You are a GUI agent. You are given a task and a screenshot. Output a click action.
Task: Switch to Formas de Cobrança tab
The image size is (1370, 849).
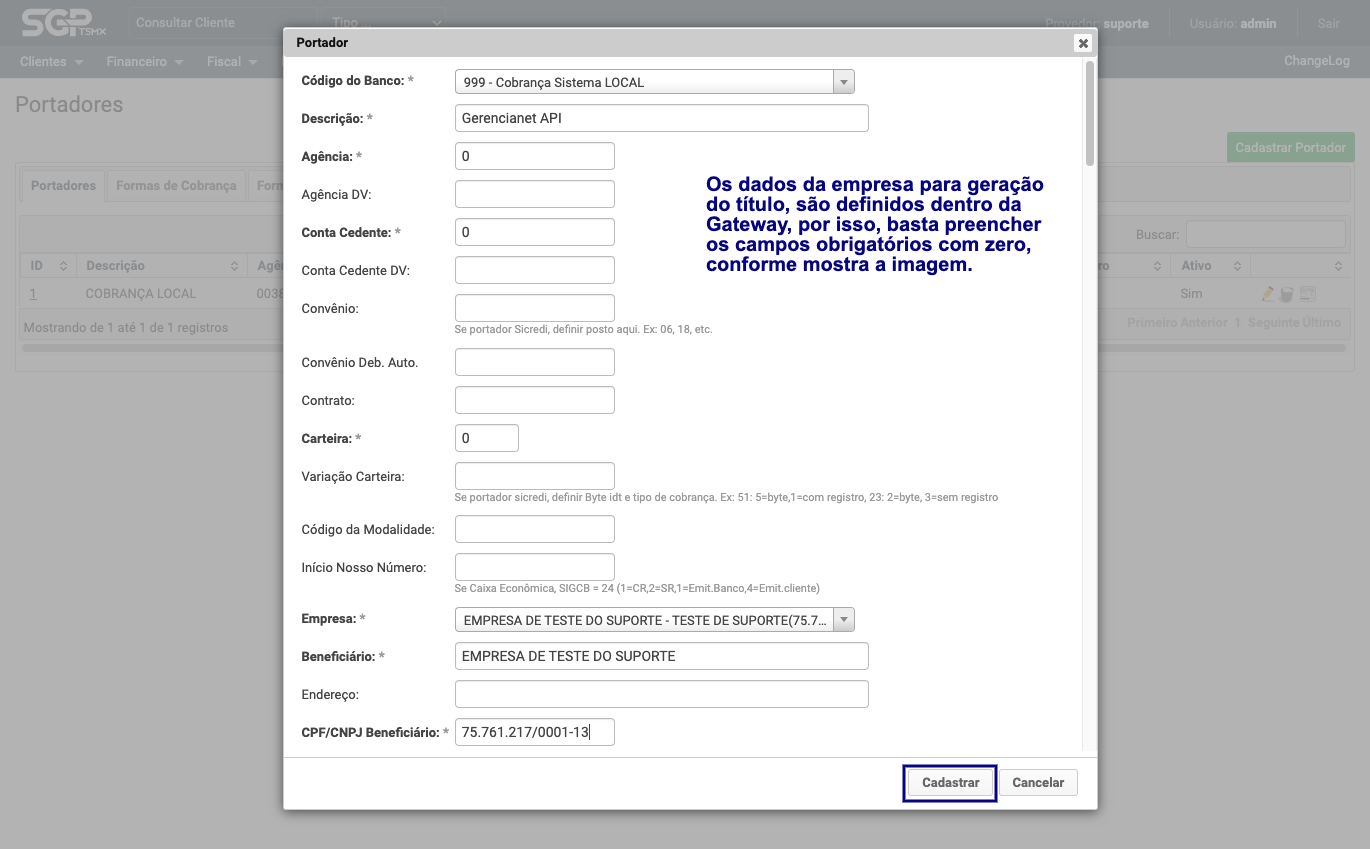[176, 186]
